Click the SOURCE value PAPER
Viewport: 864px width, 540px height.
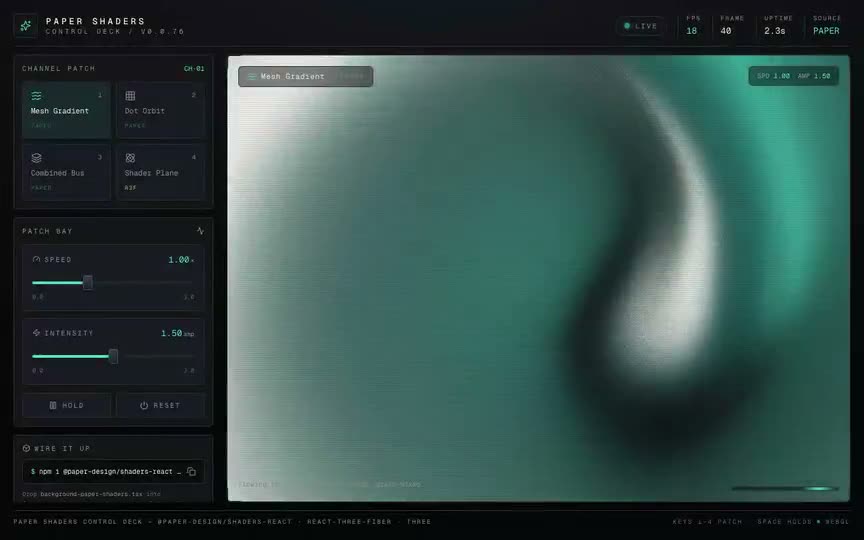pos(826,31)
